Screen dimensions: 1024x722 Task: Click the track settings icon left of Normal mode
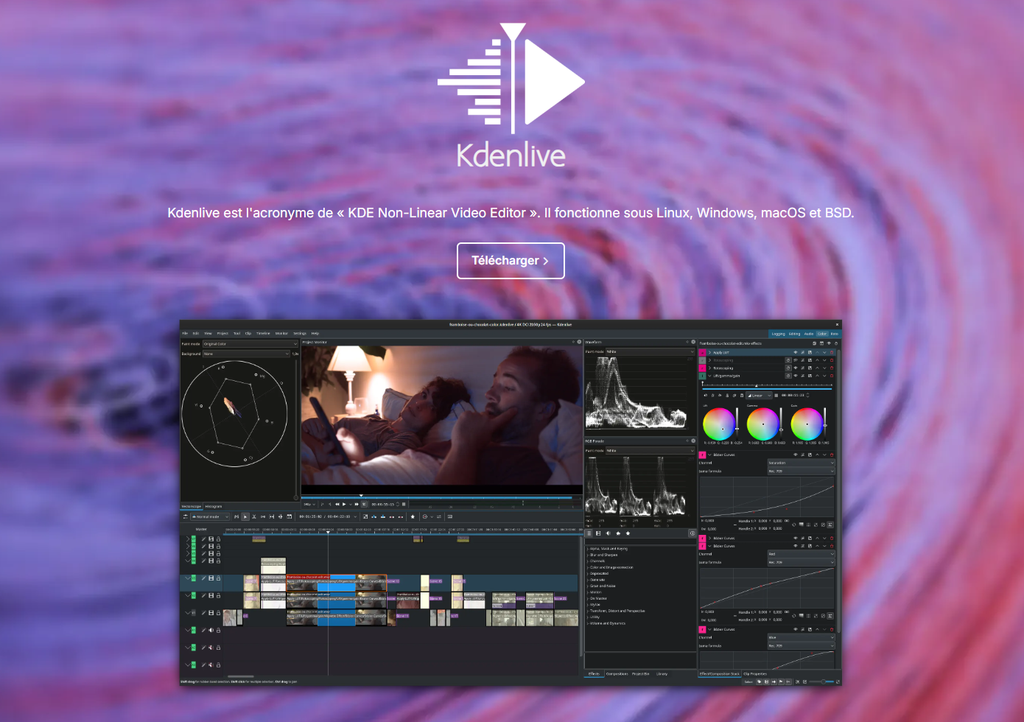185,516
